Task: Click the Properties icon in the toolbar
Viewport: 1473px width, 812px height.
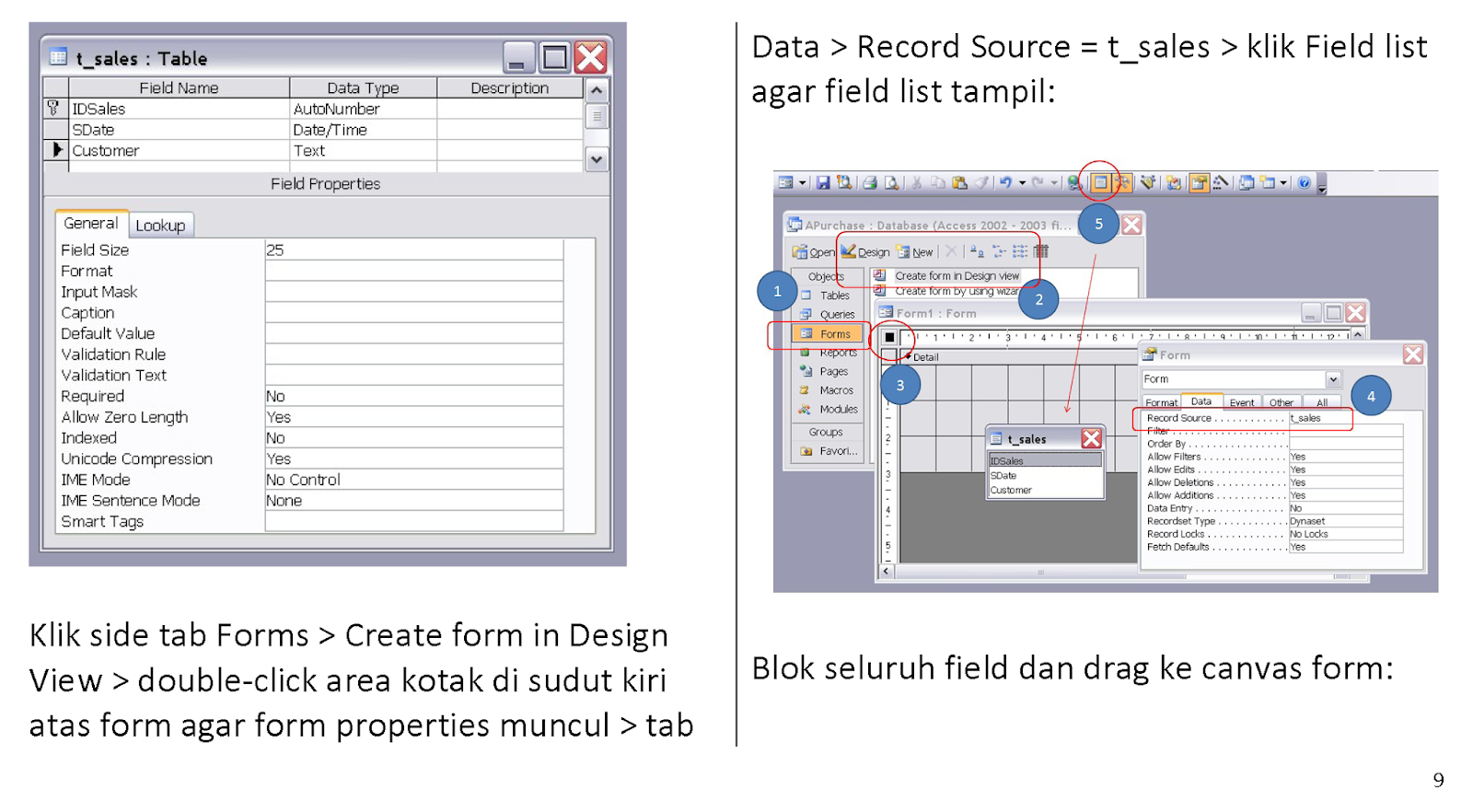Action: (1199, 182)
